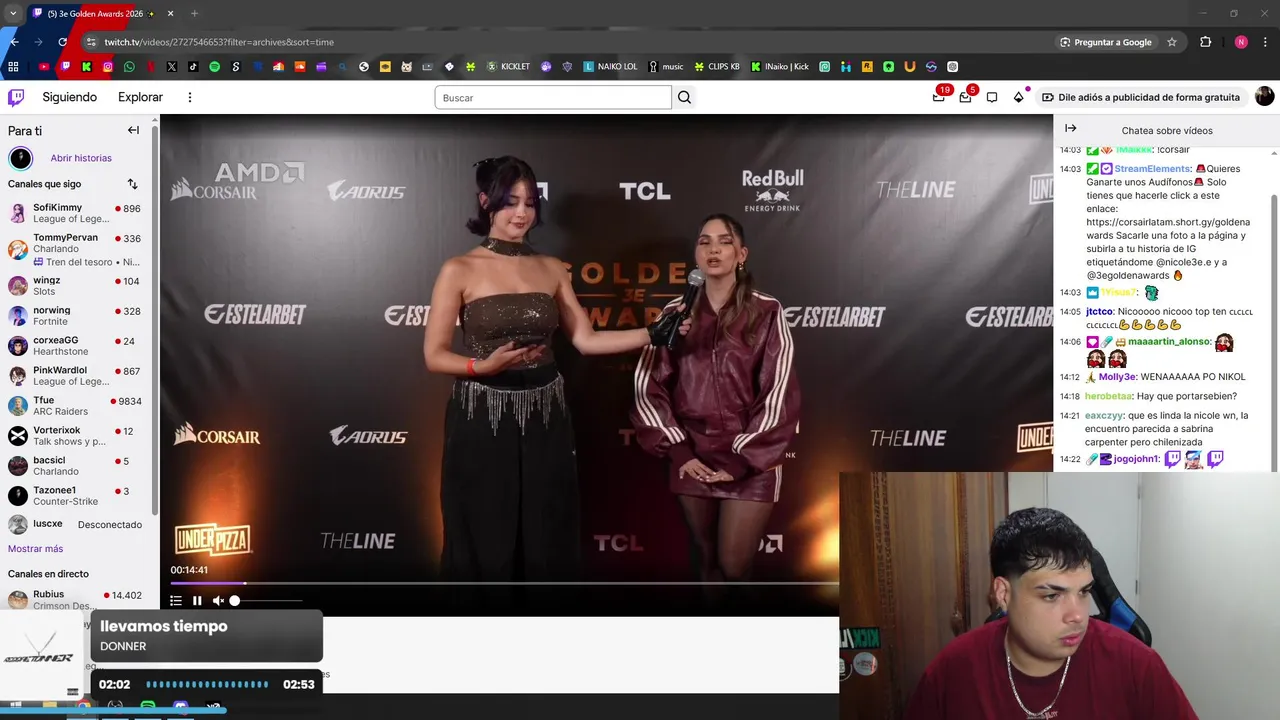The height and width of the screenshot is (720, 1280).
Task: Go back in browser
Action: pos(14,42)
